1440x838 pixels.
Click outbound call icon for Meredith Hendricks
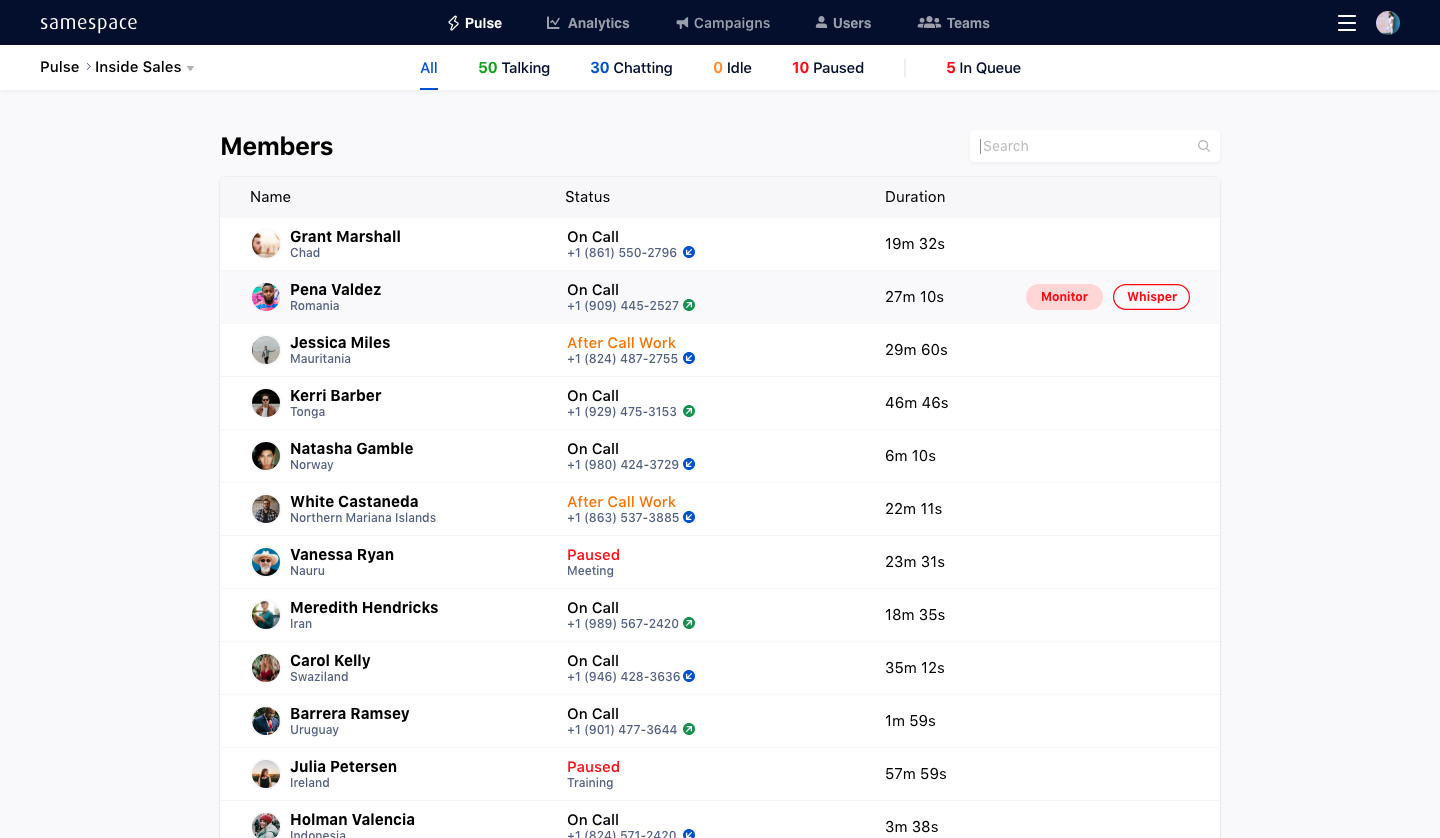(x=689, y=624)
